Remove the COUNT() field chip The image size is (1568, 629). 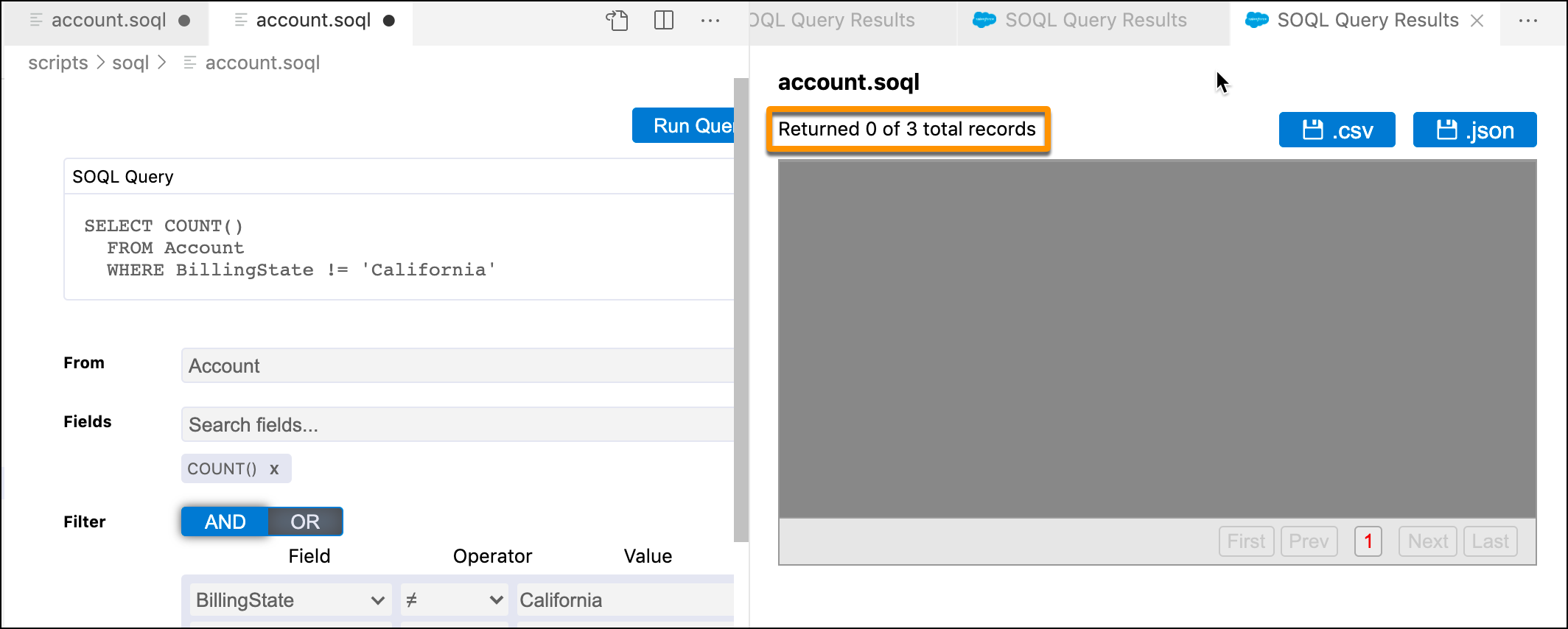(x=274, y=469)
